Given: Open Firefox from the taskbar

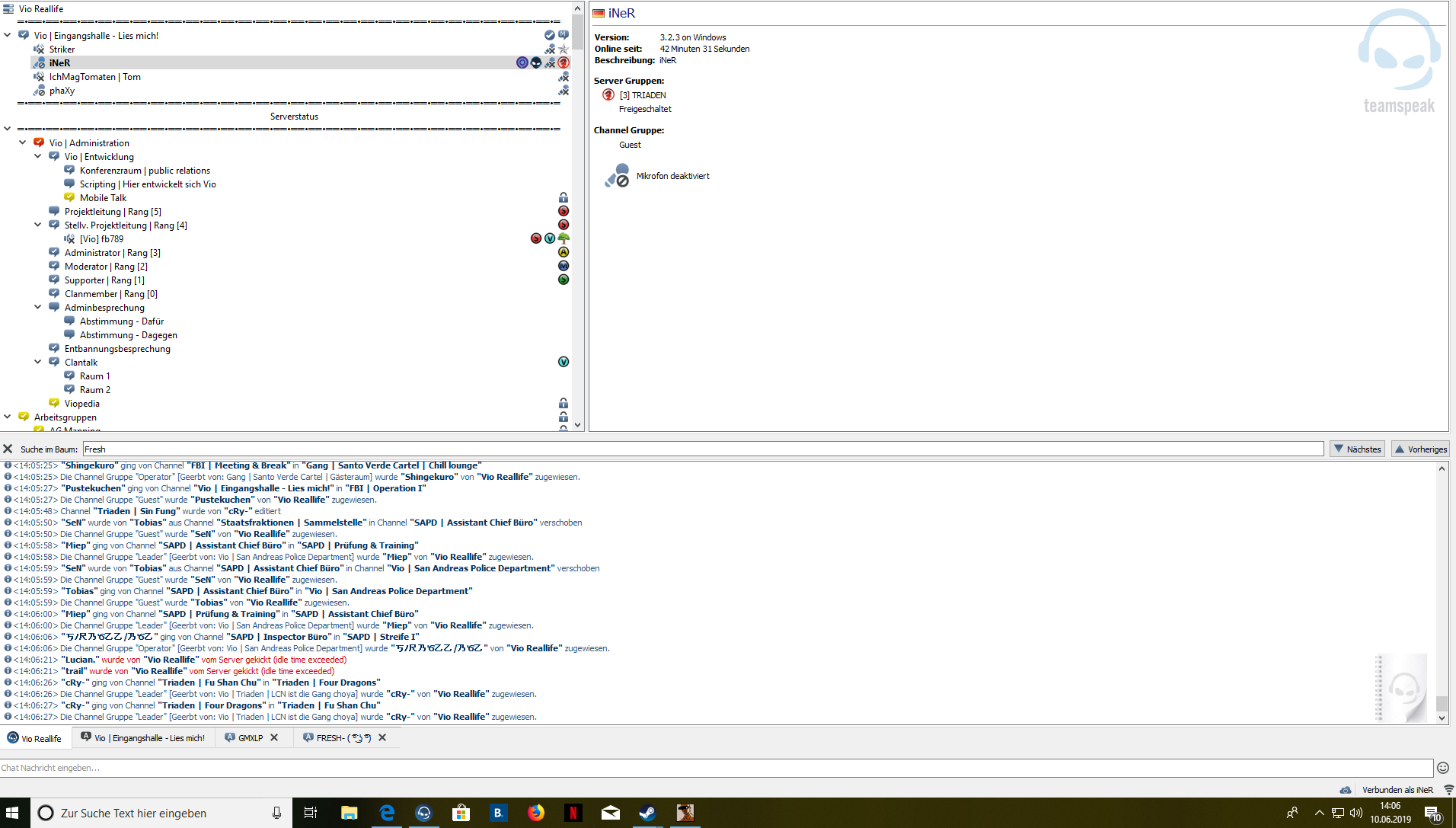Looking at the screenshot, I should pos(536,813).
